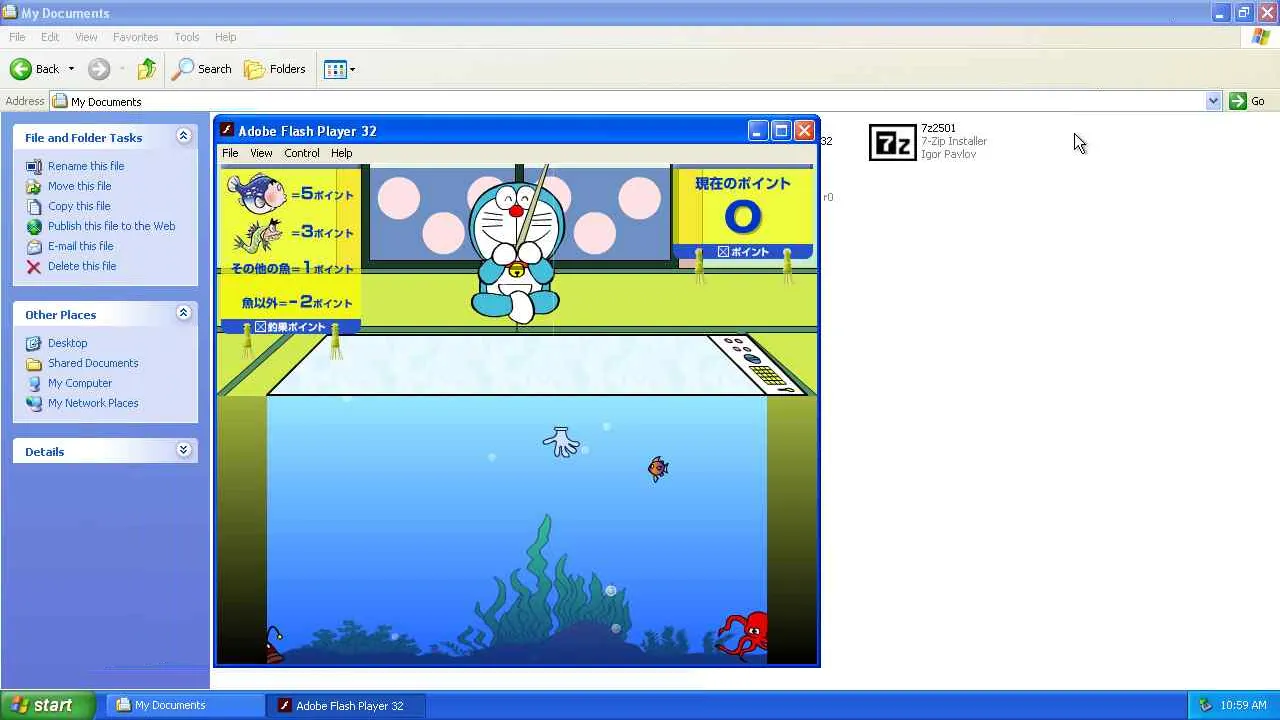Click Publish this file to the Web
The width and height of the screenshot is (1280, 720).
[x=111, y=226]
